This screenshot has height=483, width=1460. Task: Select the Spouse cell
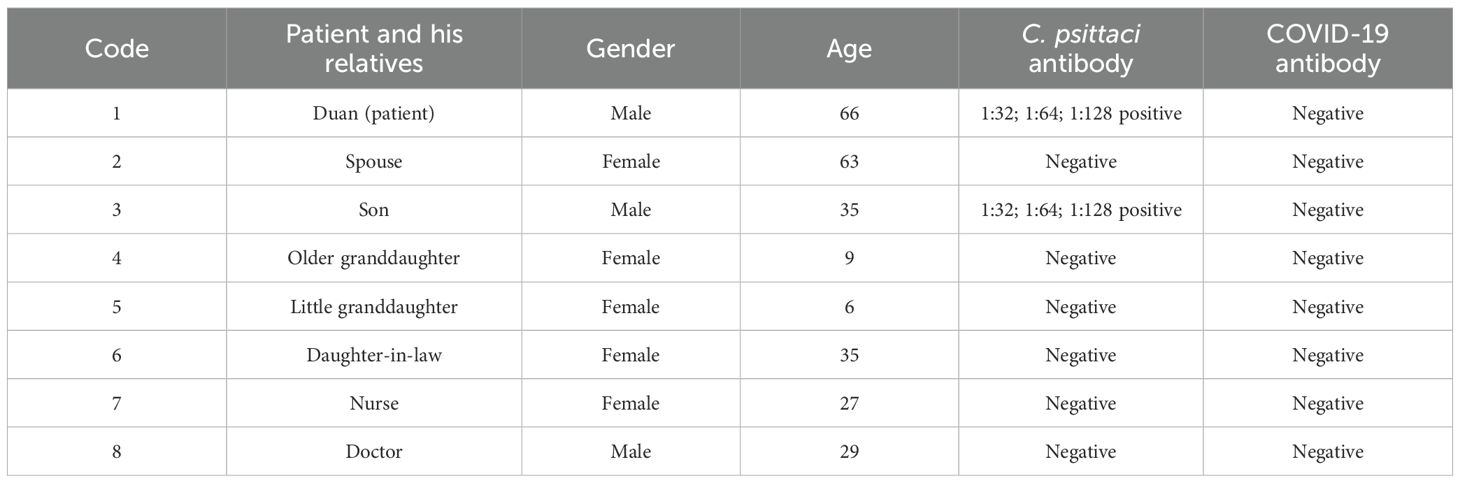(x=374, y=162)
